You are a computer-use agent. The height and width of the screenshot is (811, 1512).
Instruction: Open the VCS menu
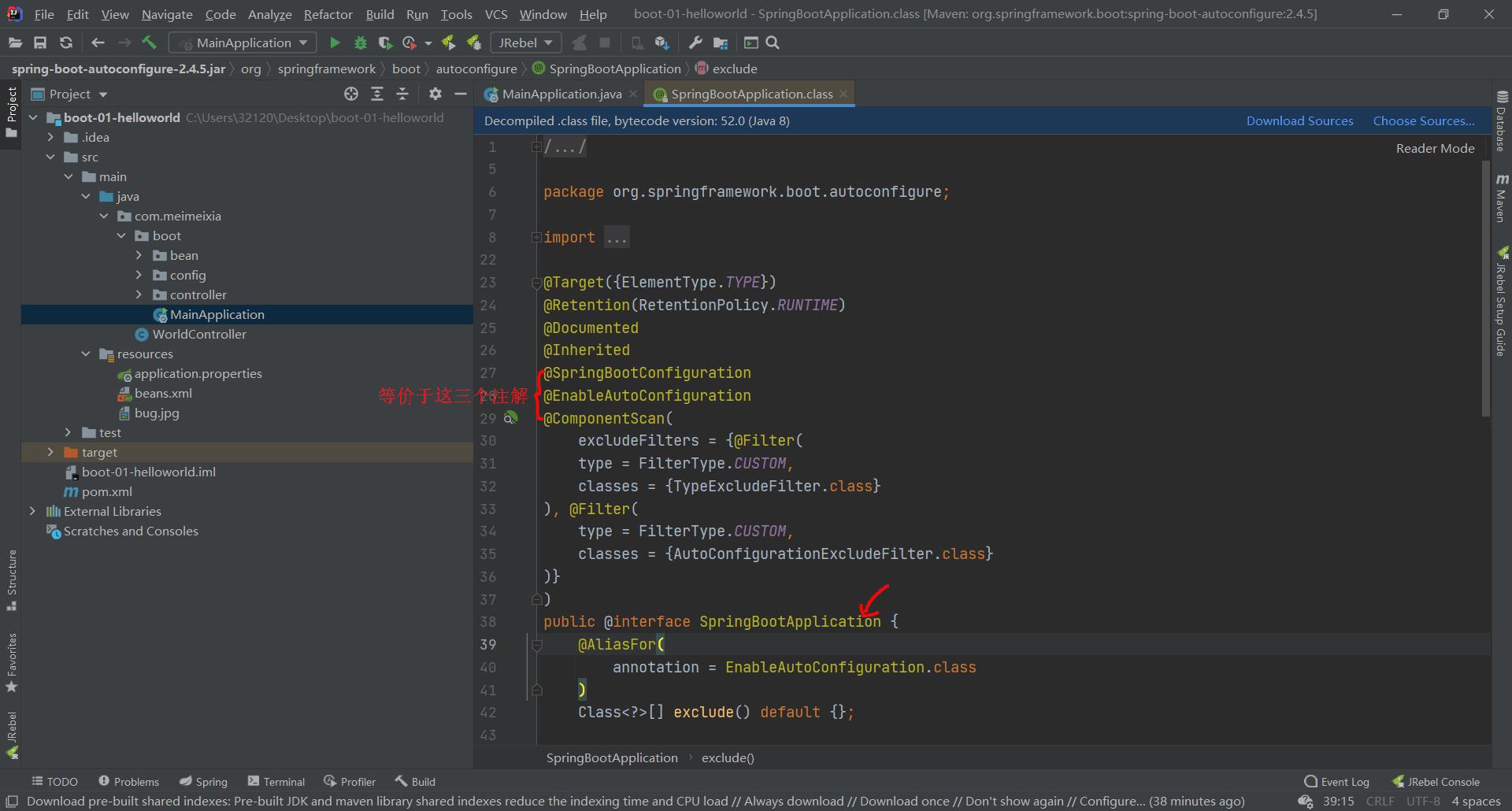496,14
